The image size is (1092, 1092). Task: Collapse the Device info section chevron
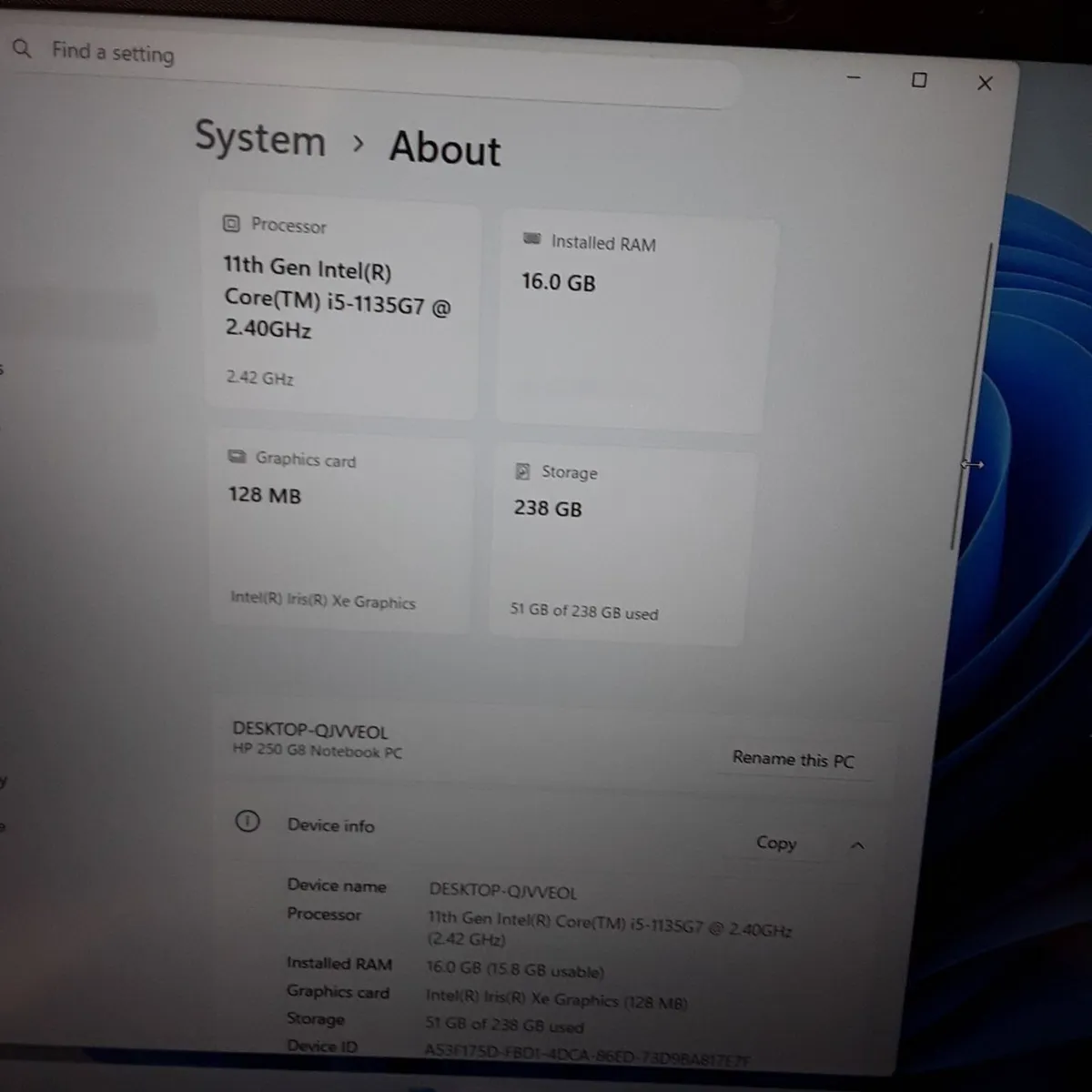pyautogui.click(x=856, y=845)
